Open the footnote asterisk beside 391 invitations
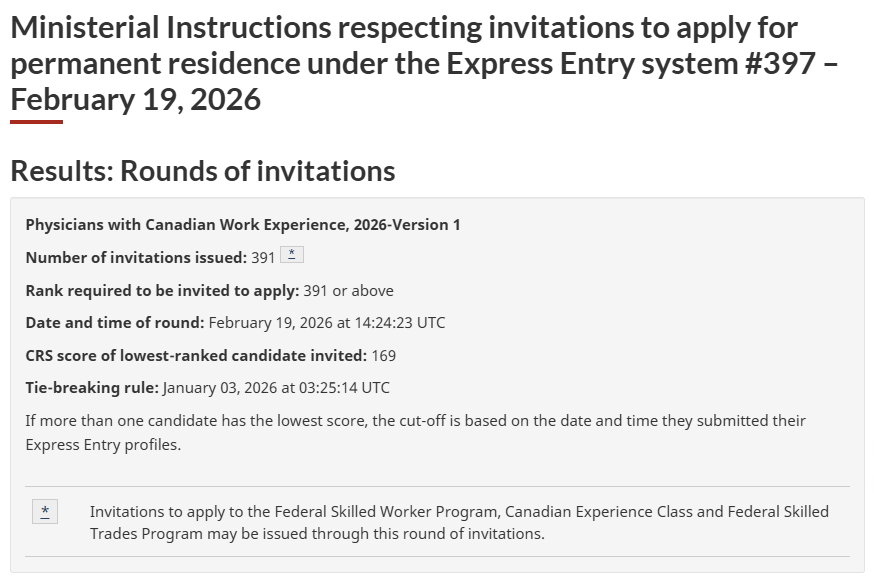The height and width of the screenshot is (584, 874). coord(291,255)
